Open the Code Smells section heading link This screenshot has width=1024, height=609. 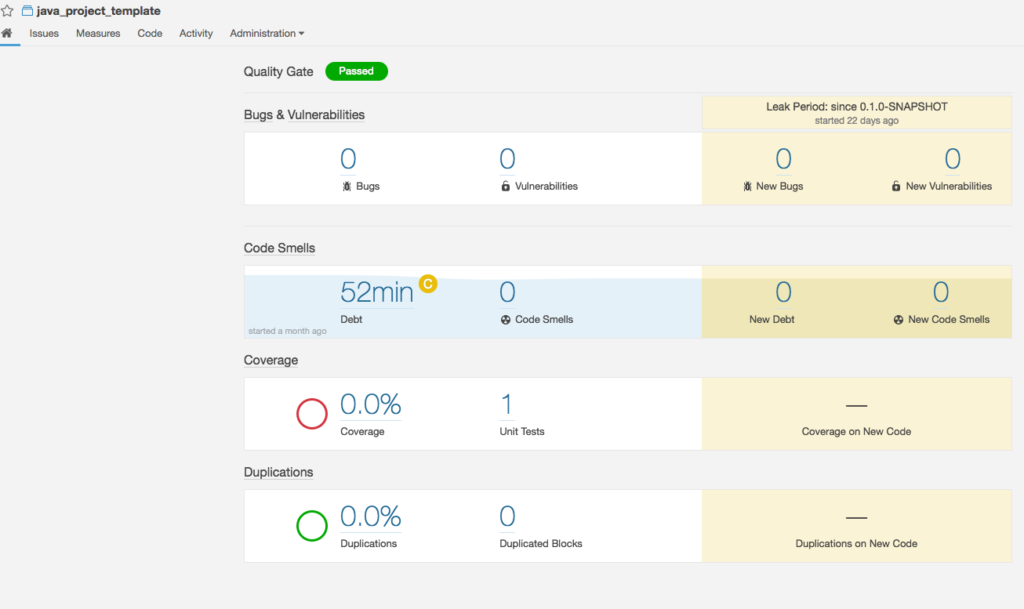[280, 248]
